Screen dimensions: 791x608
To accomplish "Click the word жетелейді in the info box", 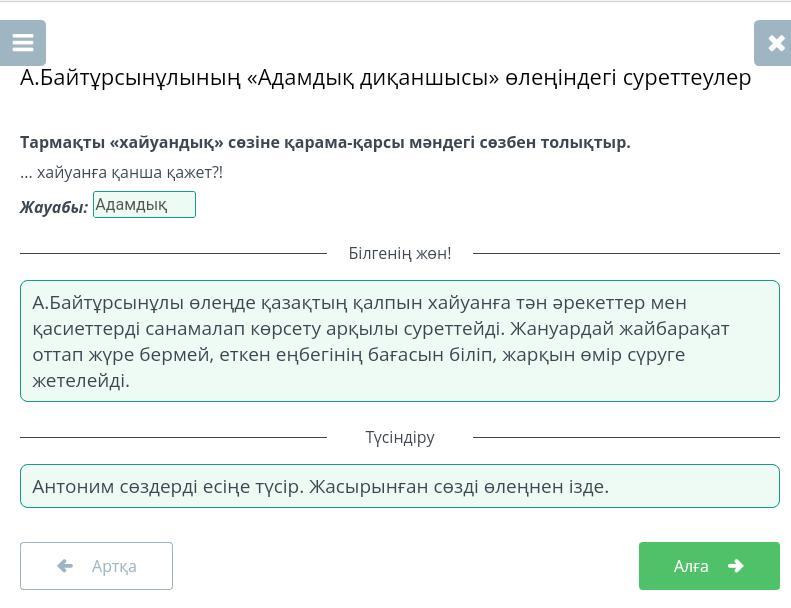I will point(81,380).
